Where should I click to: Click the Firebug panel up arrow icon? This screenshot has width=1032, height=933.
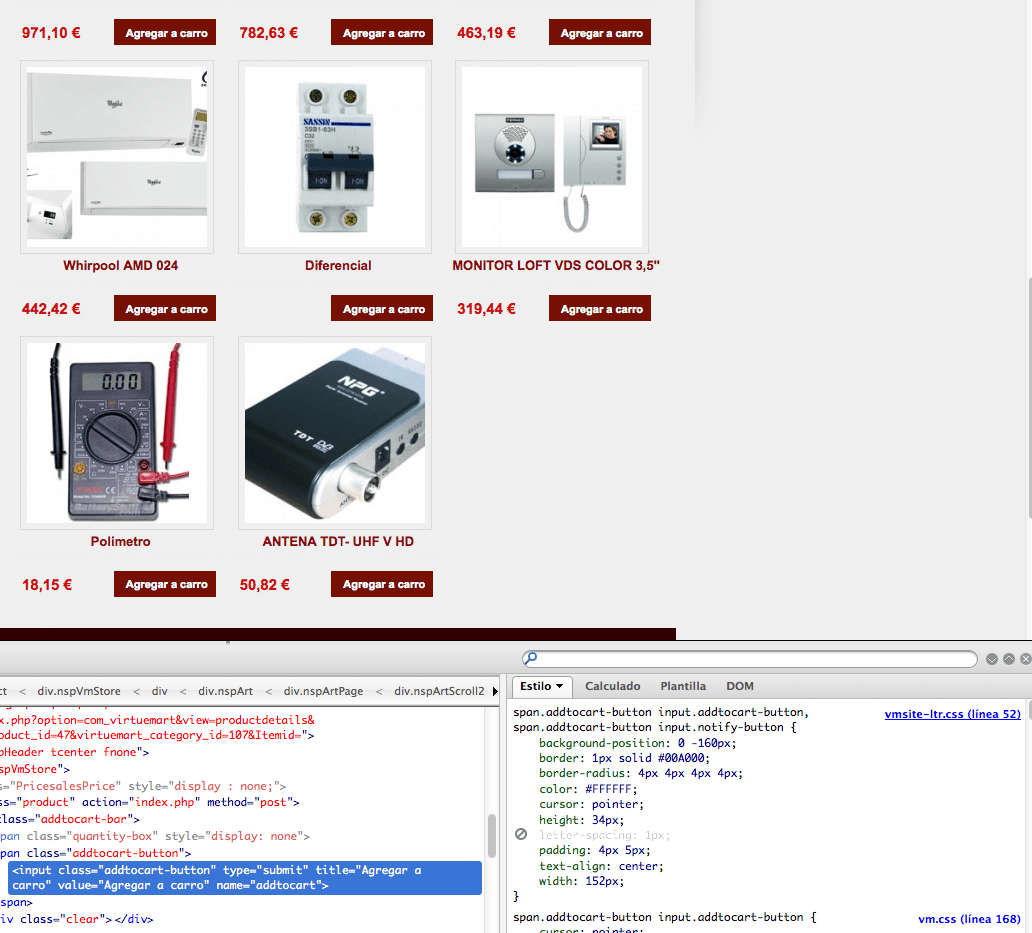(1009, 659)
